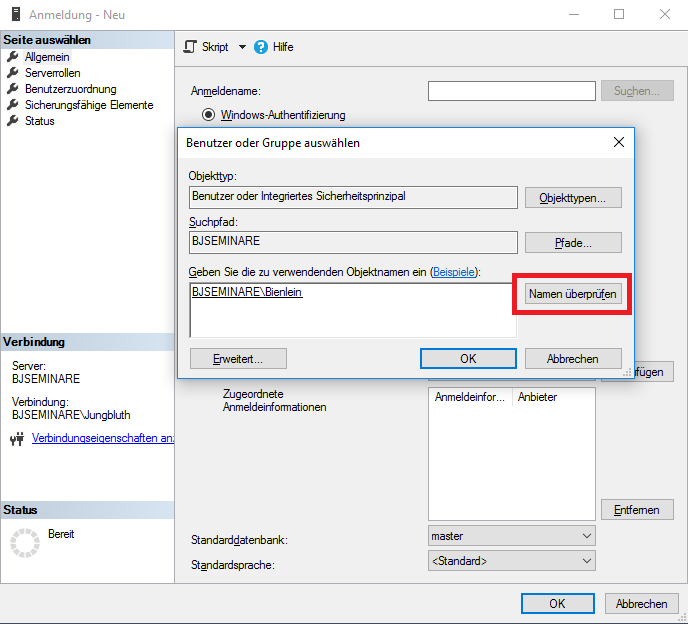Confirm dialog with its OK button
The image size is (688, 624).
coord(468,359)
